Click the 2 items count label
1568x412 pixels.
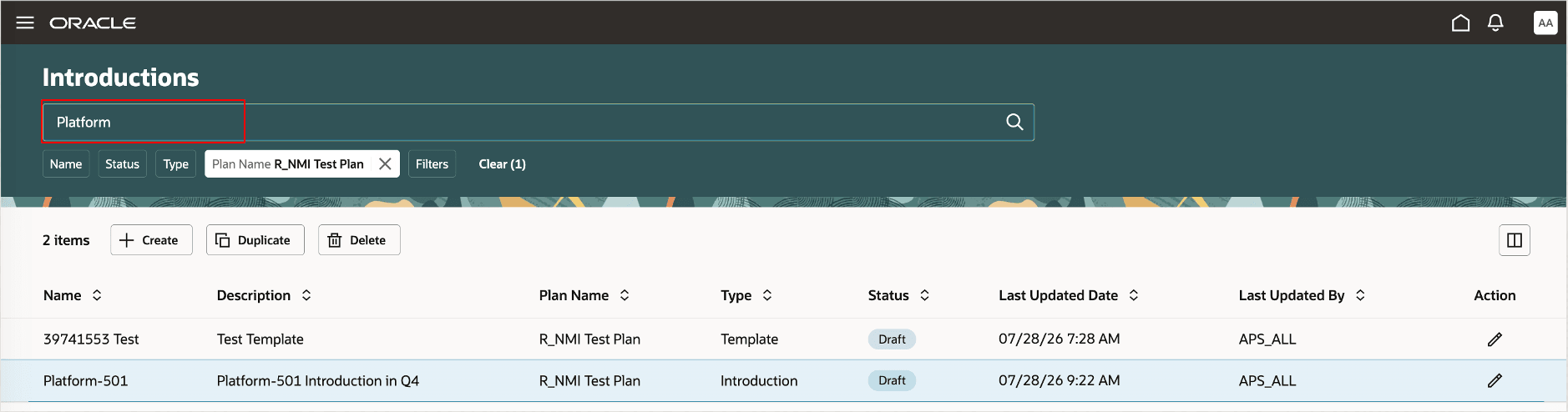point(66,240)
